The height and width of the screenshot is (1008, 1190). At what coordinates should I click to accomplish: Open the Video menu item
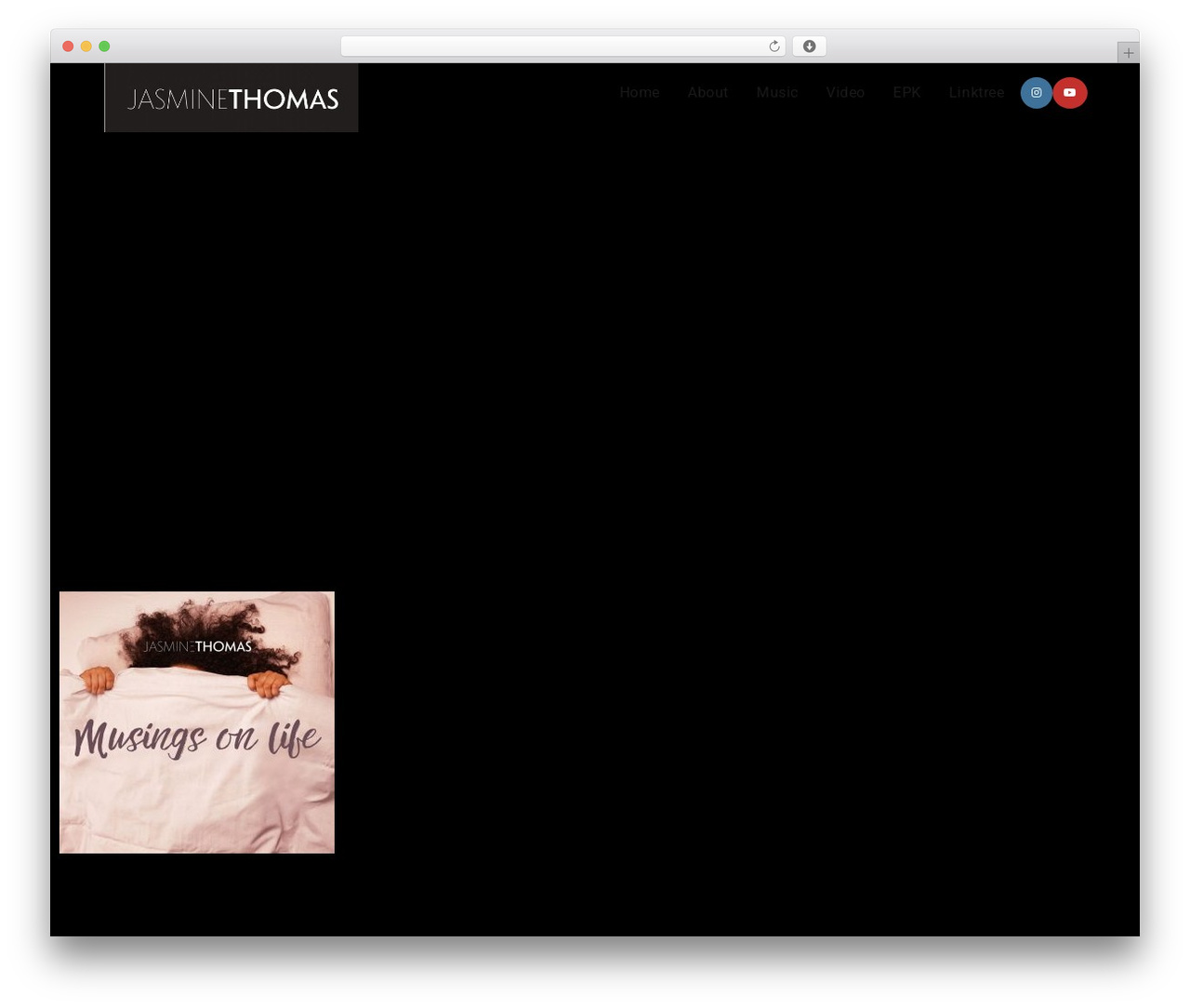coord(845,93)
